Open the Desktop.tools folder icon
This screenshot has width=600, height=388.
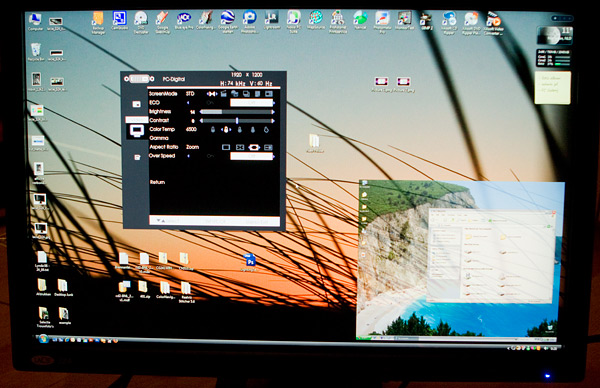tap(63, 288)
